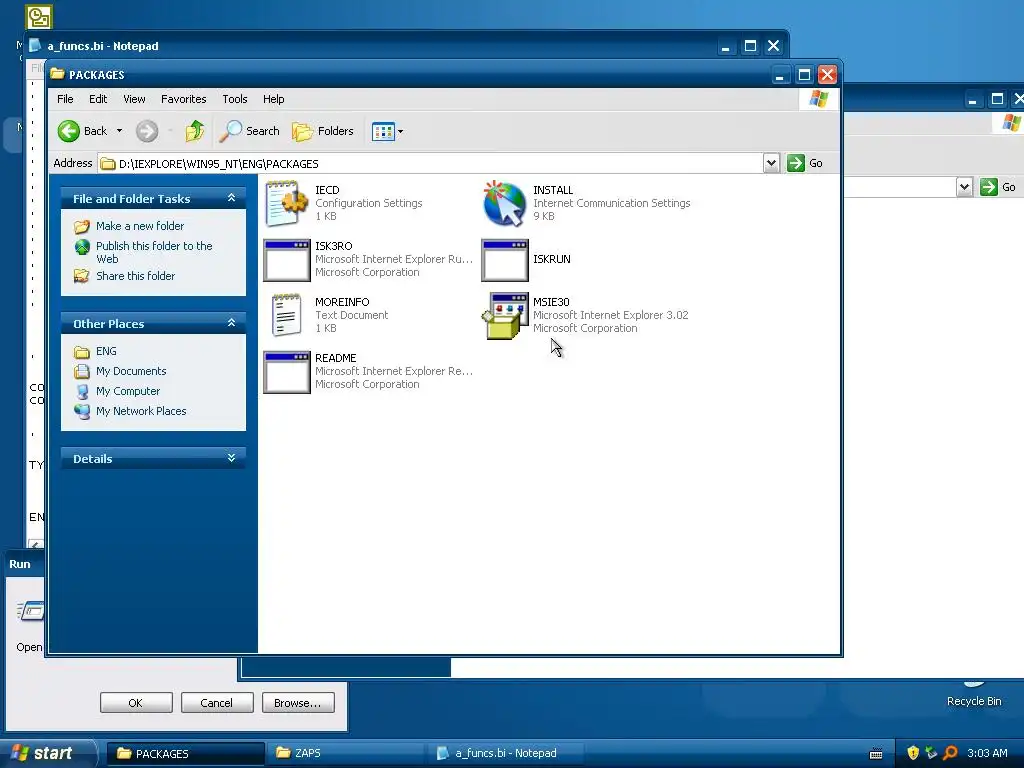Click the Share this folder icon
The width and height of the screenshot is (1024, 768).
(x=82, y=276)
